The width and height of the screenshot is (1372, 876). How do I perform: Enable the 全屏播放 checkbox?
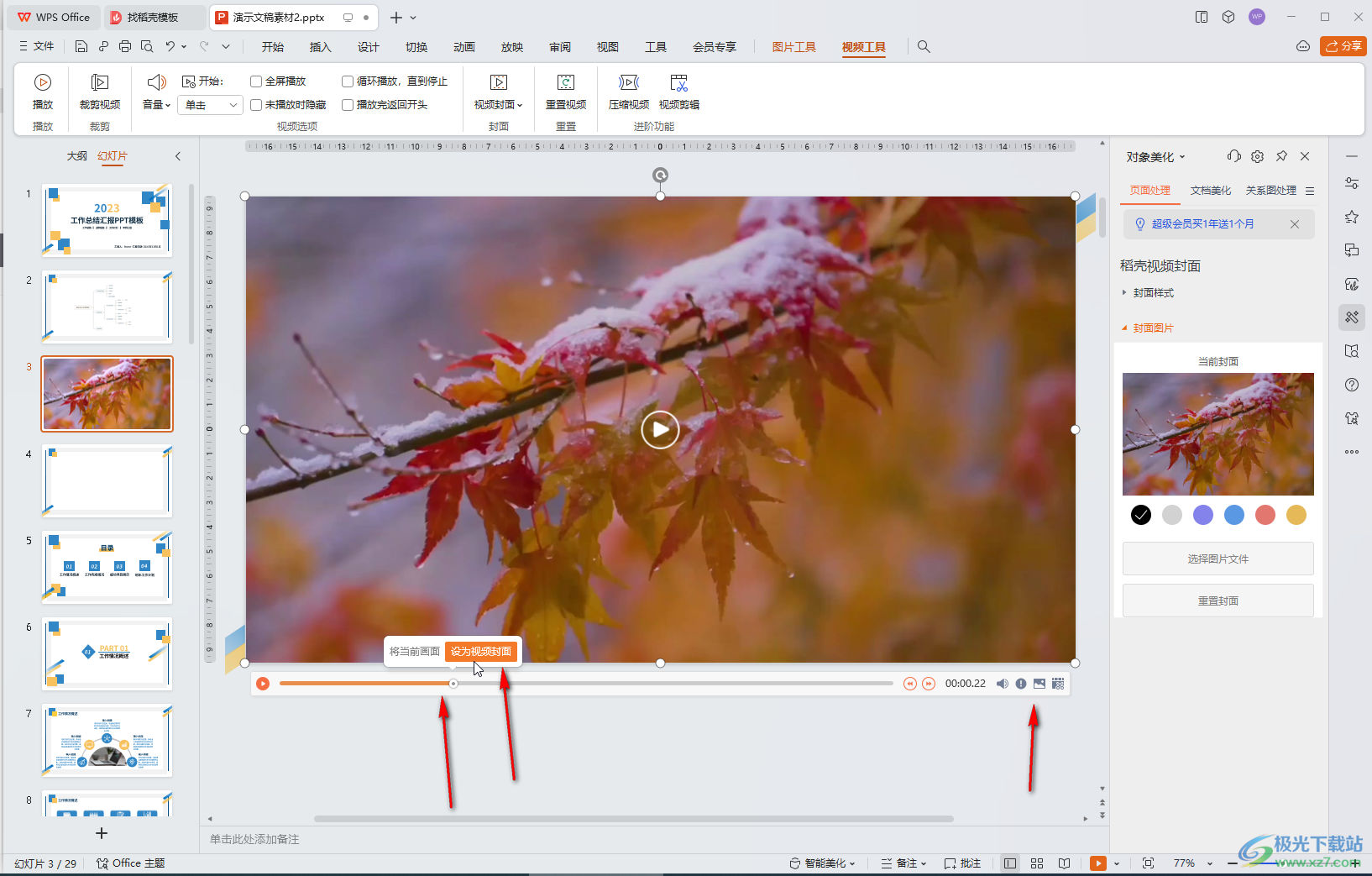[256, 81]
